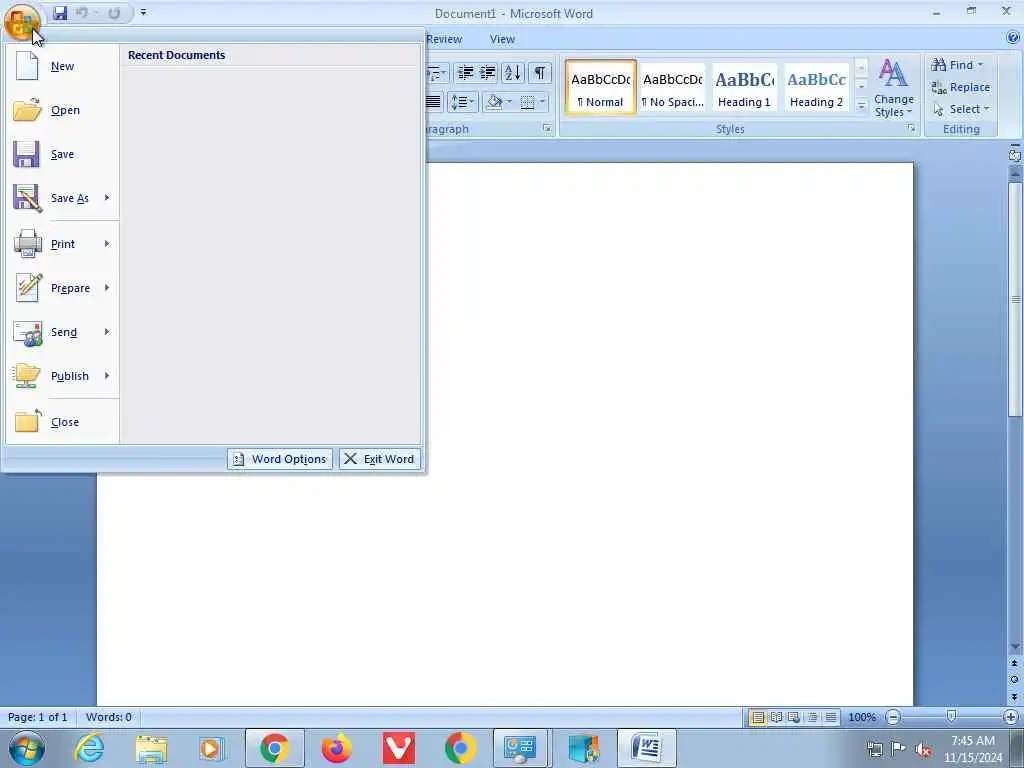The height and width of the screenshot is (768, 1024).
Task: Open the Shading color dropdown arrow
Action: tap(509, 102)
